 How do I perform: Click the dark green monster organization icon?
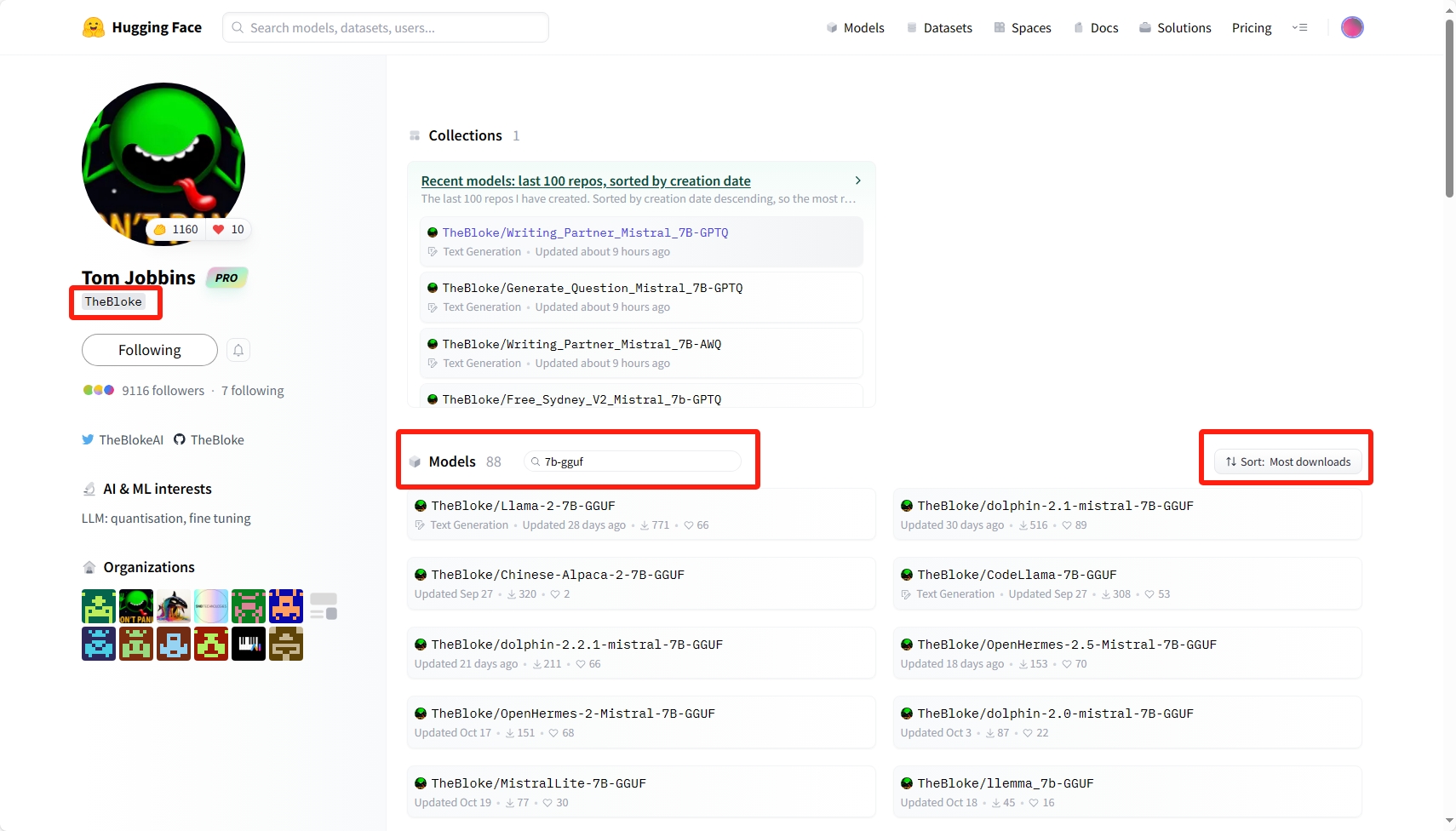click(x=136, y=606)
